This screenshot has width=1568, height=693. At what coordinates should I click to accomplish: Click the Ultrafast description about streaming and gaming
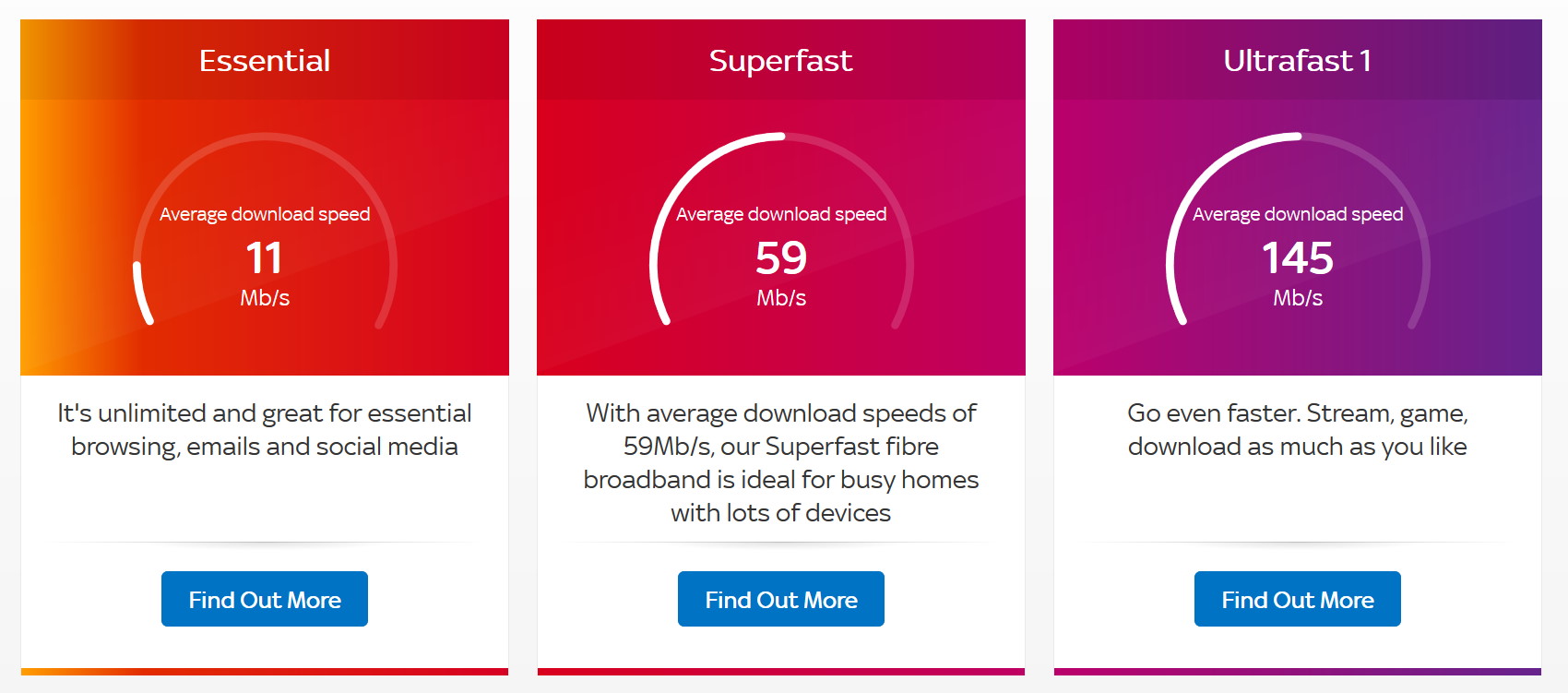[1298, 429]
